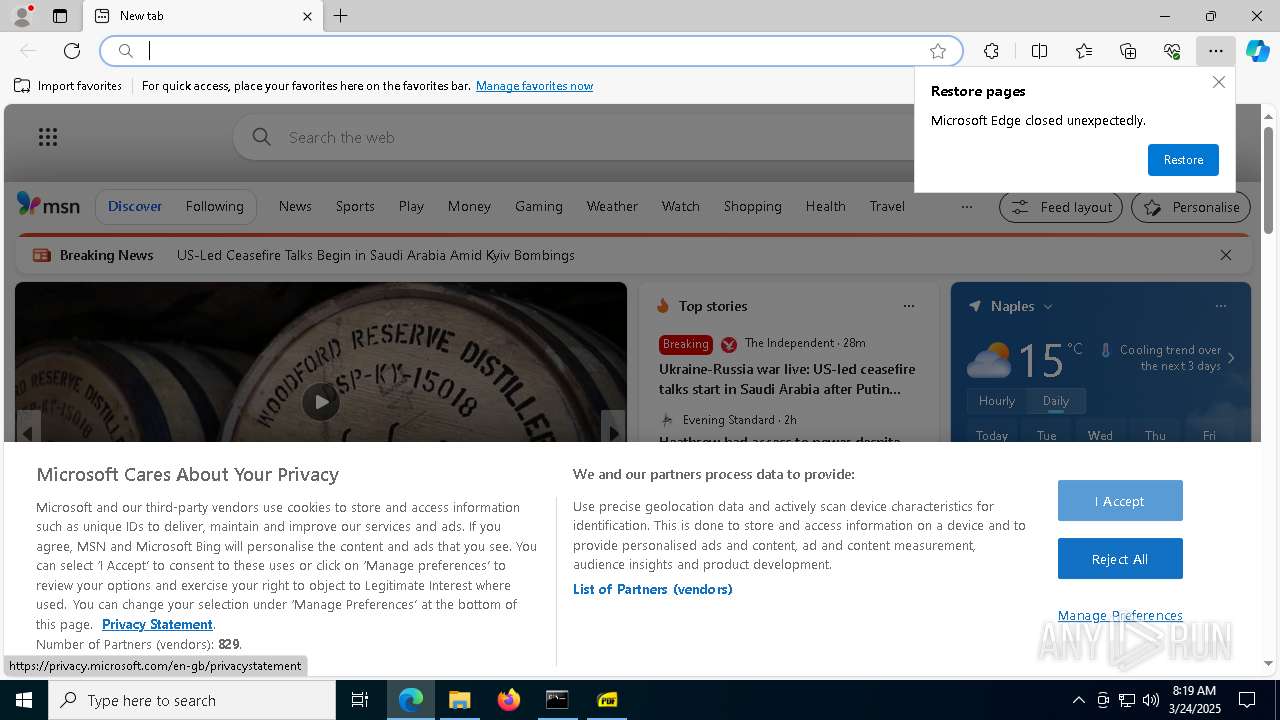The image size is (1280, 720).
Task: Open the Extensions puzzle icon
Action: point(991,51)
